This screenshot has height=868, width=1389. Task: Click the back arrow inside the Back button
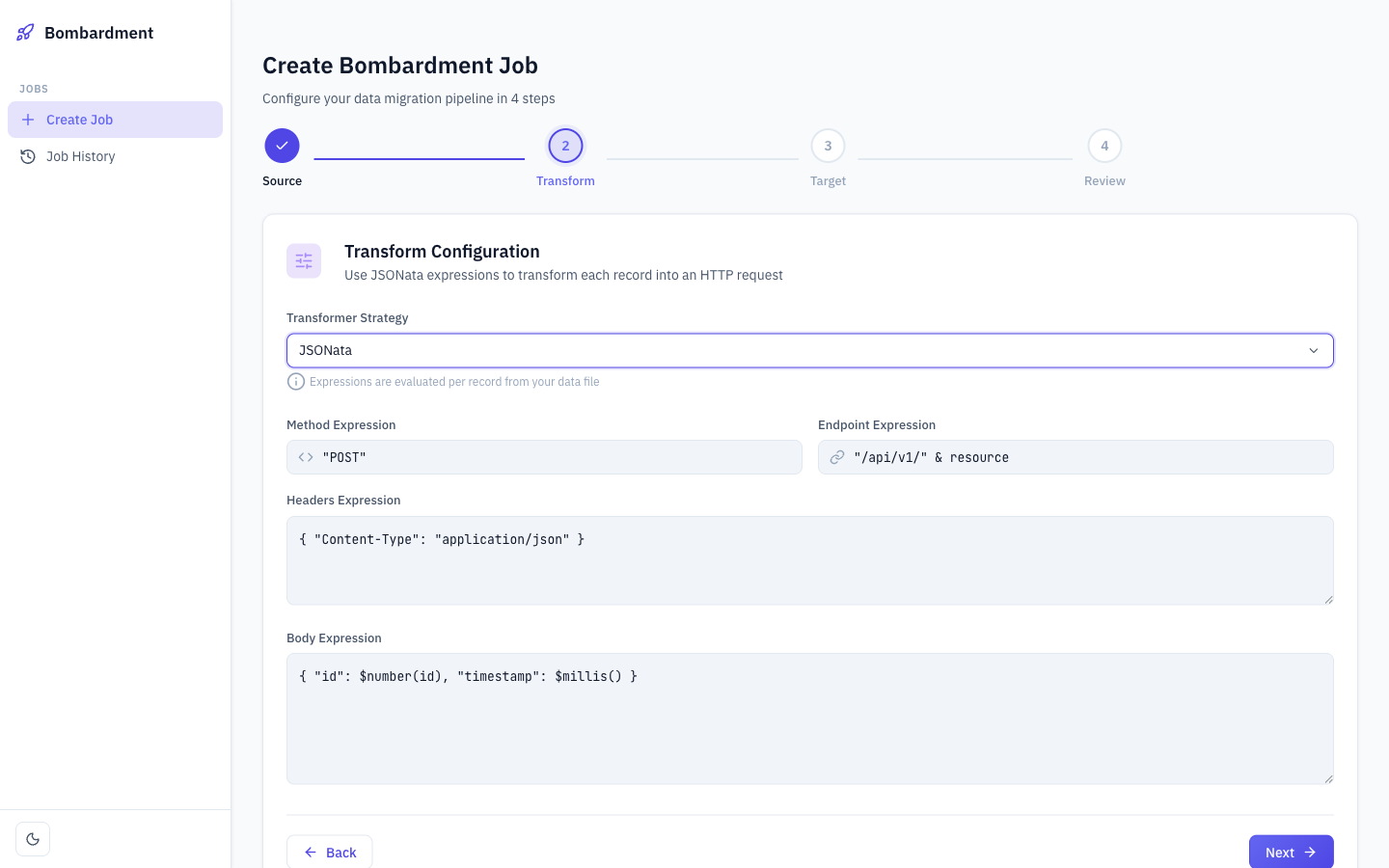[310, 853]
